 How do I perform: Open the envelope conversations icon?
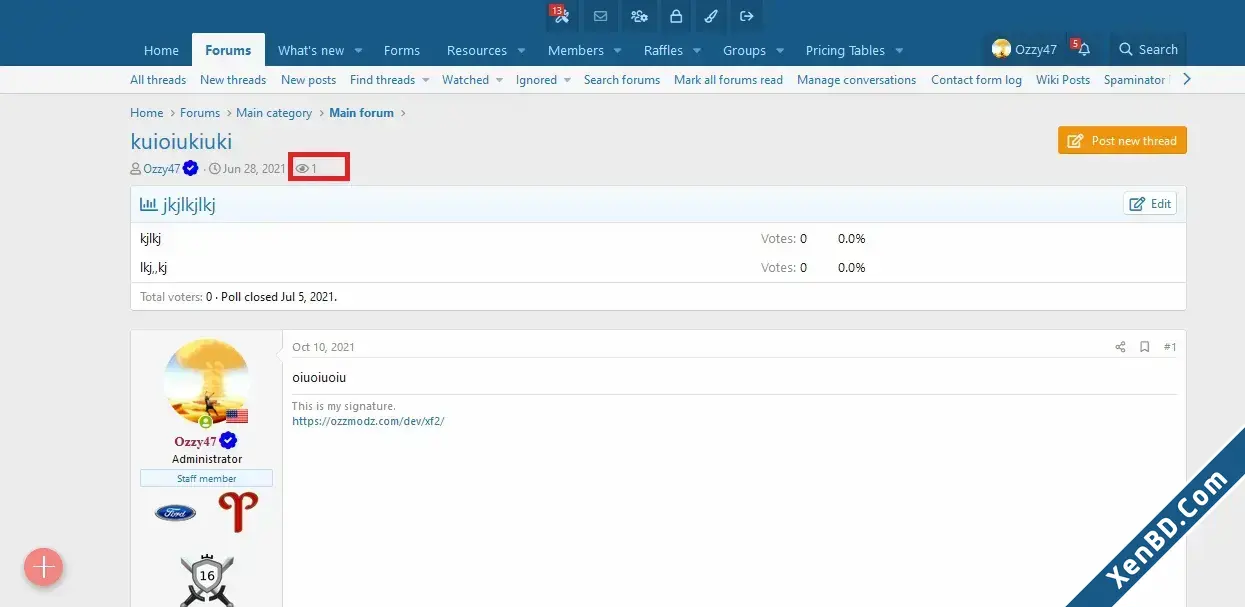[x=600, y=16]
